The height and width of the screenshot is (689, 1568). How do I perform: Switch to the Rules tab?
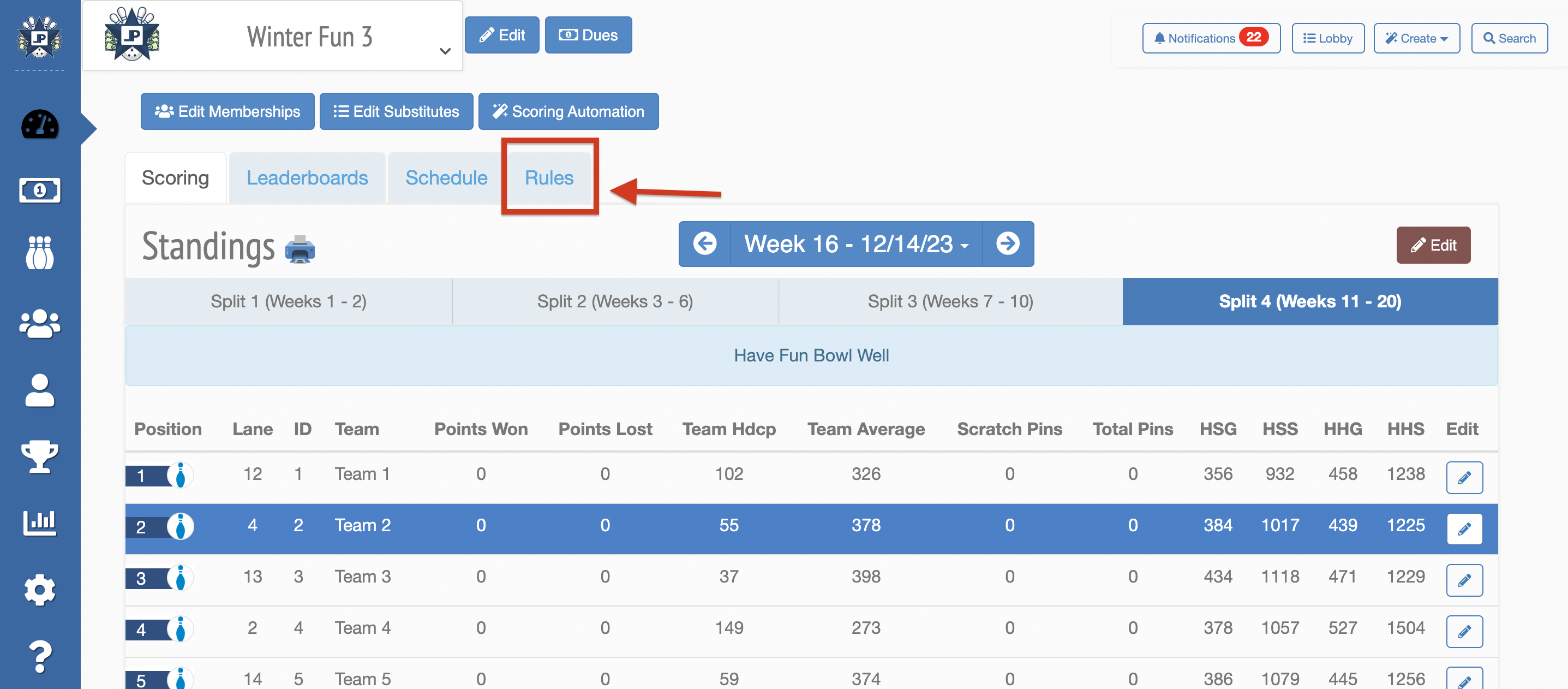pos(549,178)
